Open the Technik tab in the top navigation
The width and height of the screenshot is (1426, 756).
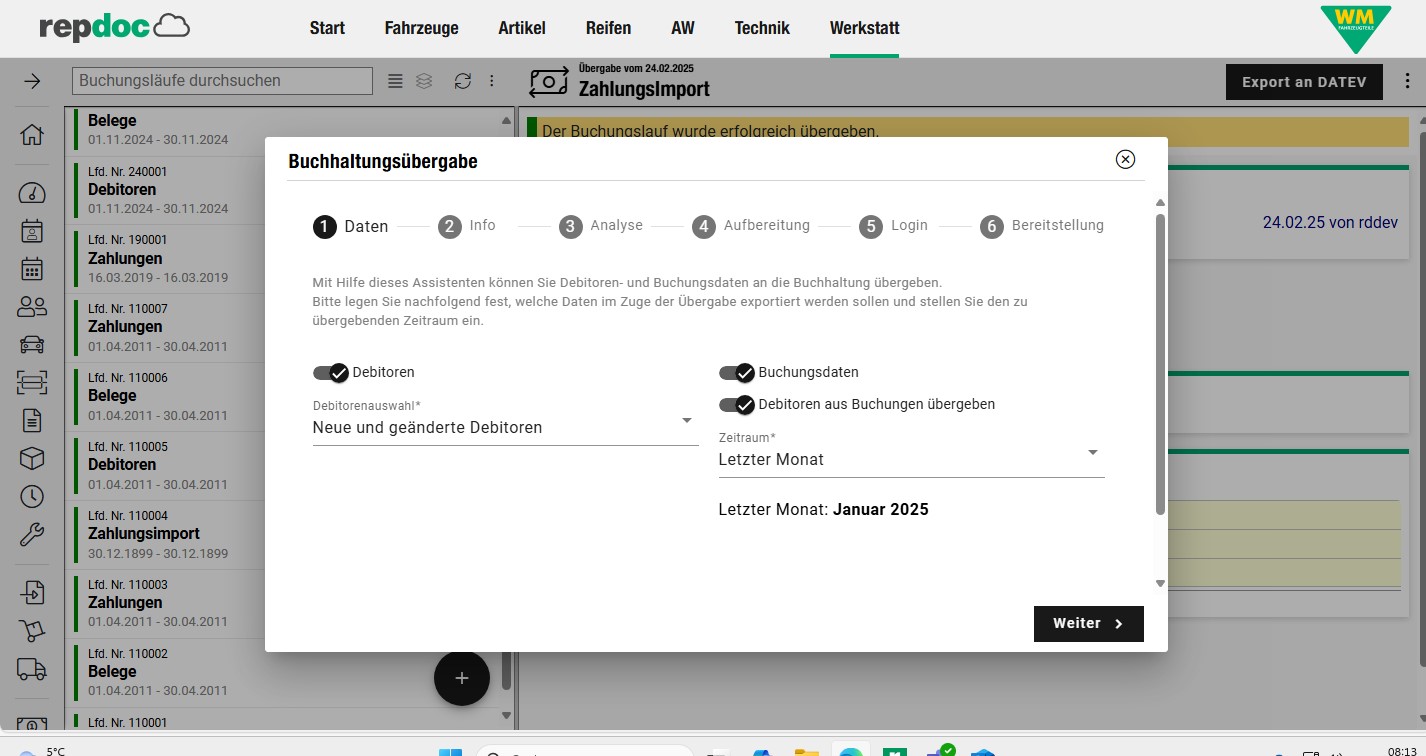pyautogui.click(x=761, y=28)
